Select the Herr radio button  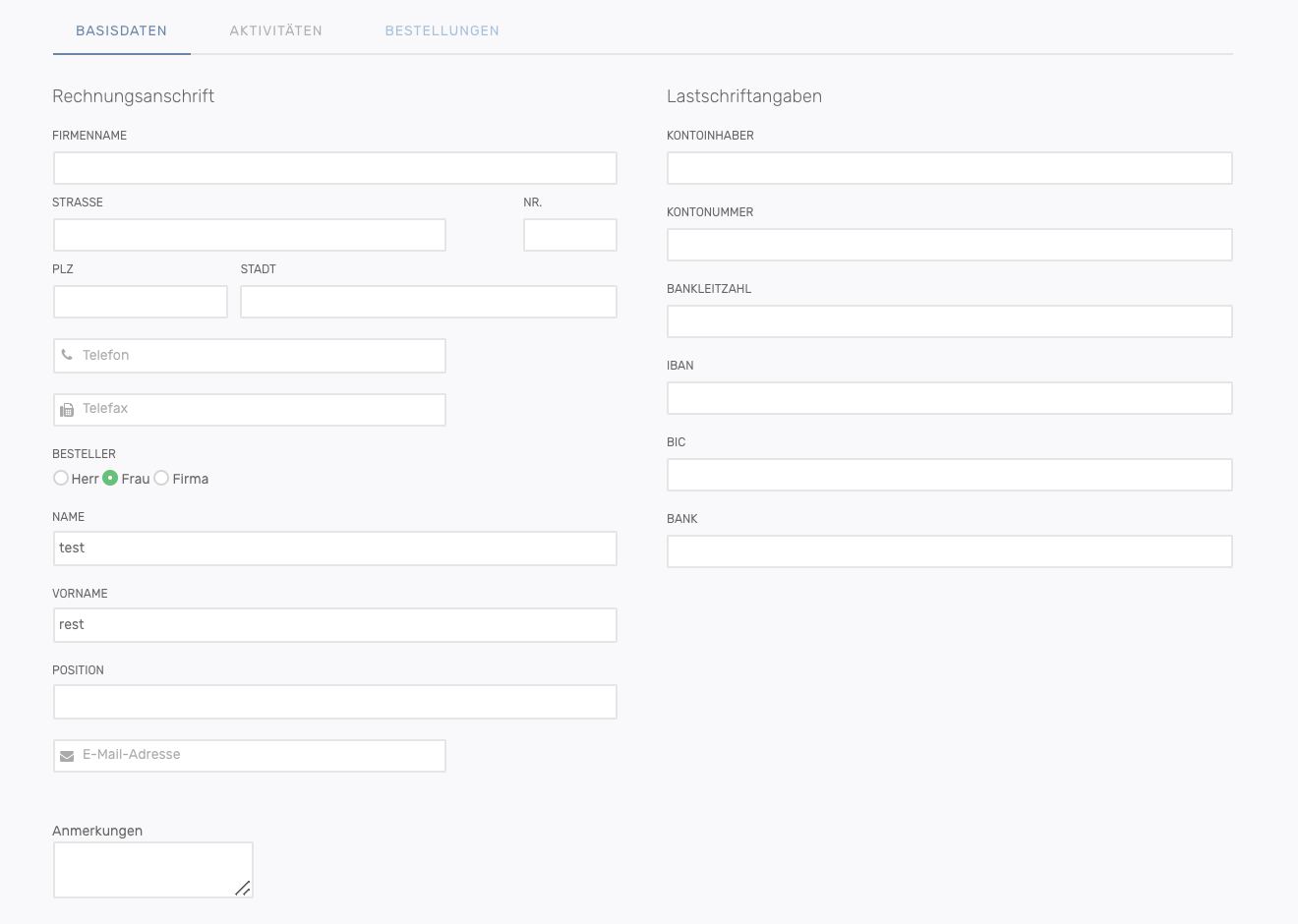[61, 478]
